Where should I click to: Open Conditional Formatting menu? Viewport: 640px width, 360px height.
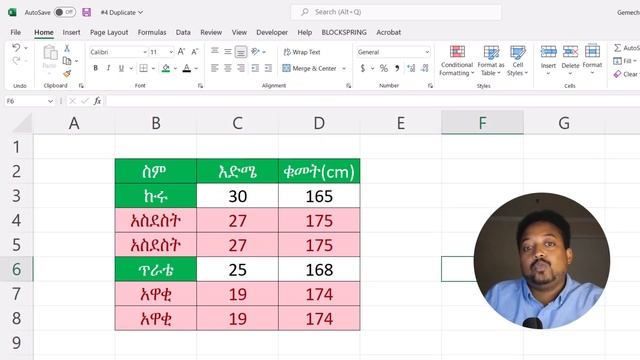coord(457,60)
